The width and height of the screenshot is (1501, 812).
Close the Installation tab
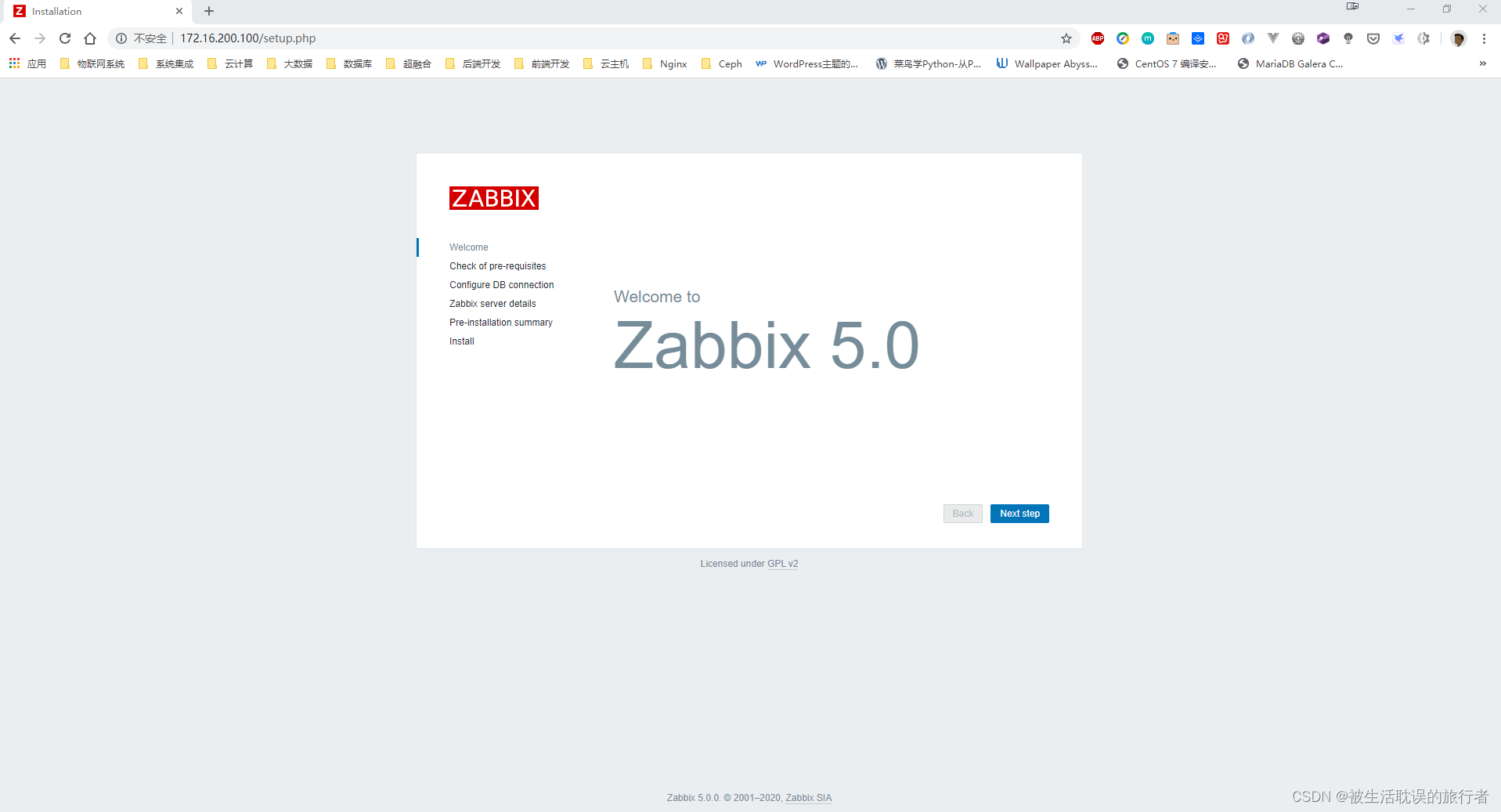(179, 11)
